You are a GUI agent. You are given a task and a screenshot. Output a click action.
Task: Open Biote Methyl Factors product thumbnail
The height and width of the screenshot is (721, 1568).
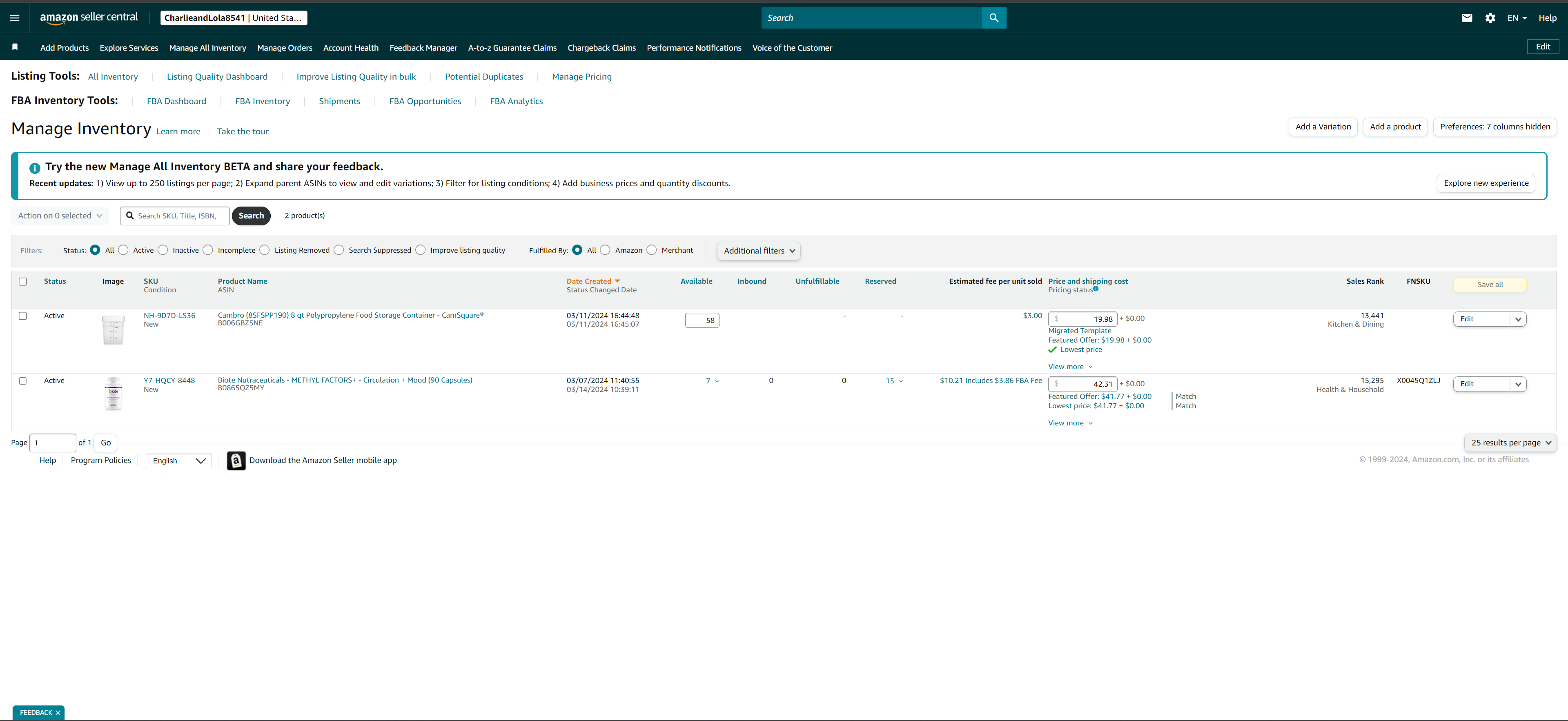pos(113,394)
